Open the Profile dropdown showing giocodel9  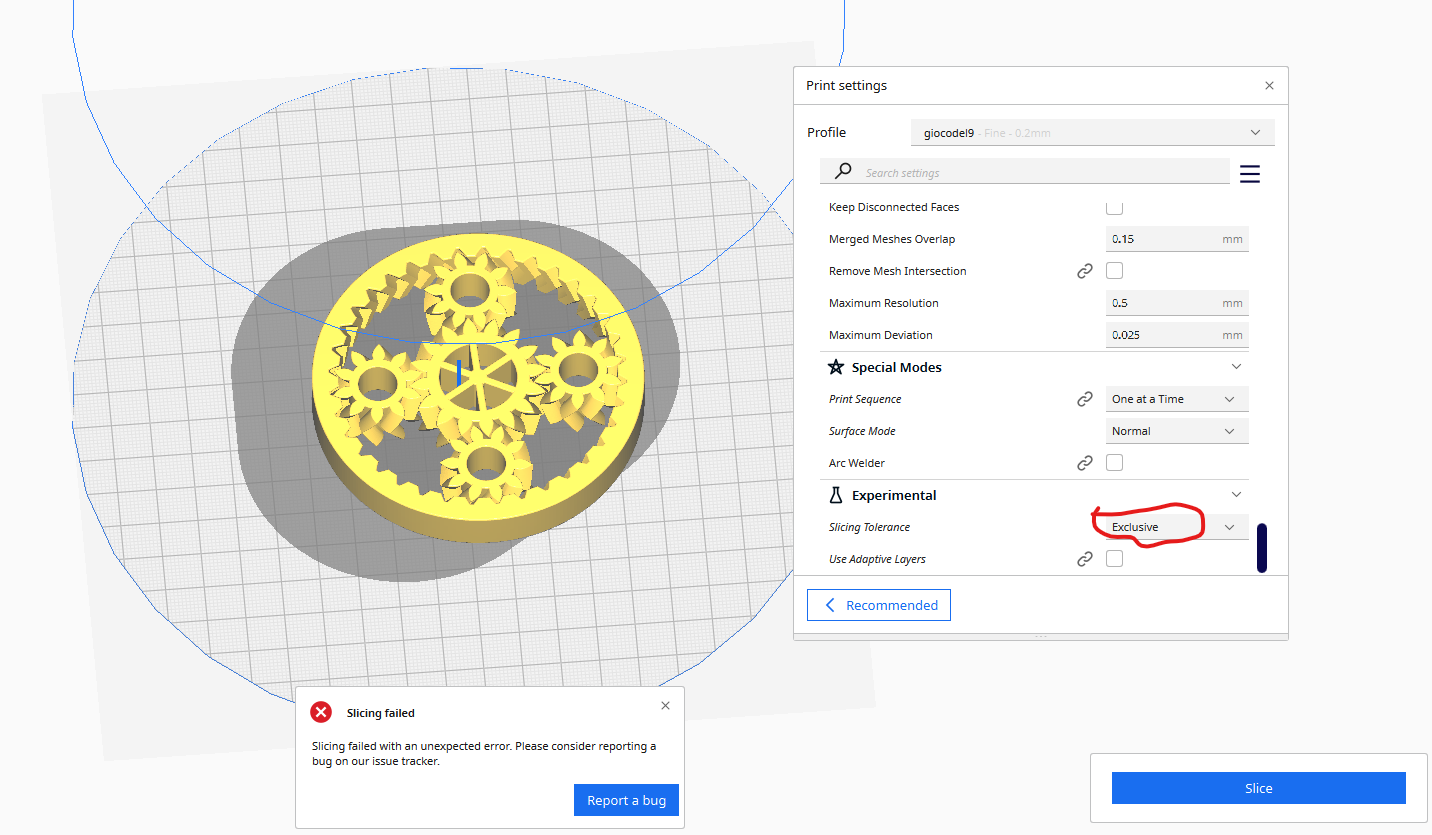[1092, 132]
